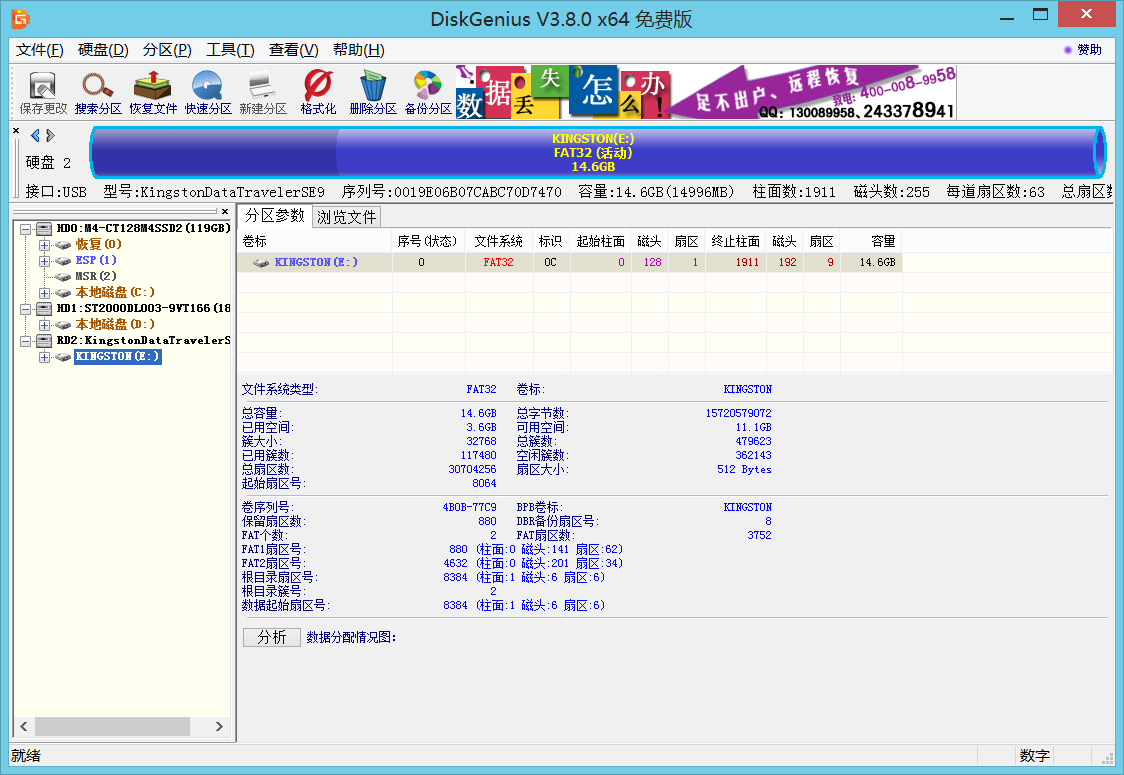Click the KINGSTON(E:) partition bar graphic
The width and height of the screenshot is (1124, 775).
coord(597,152)
